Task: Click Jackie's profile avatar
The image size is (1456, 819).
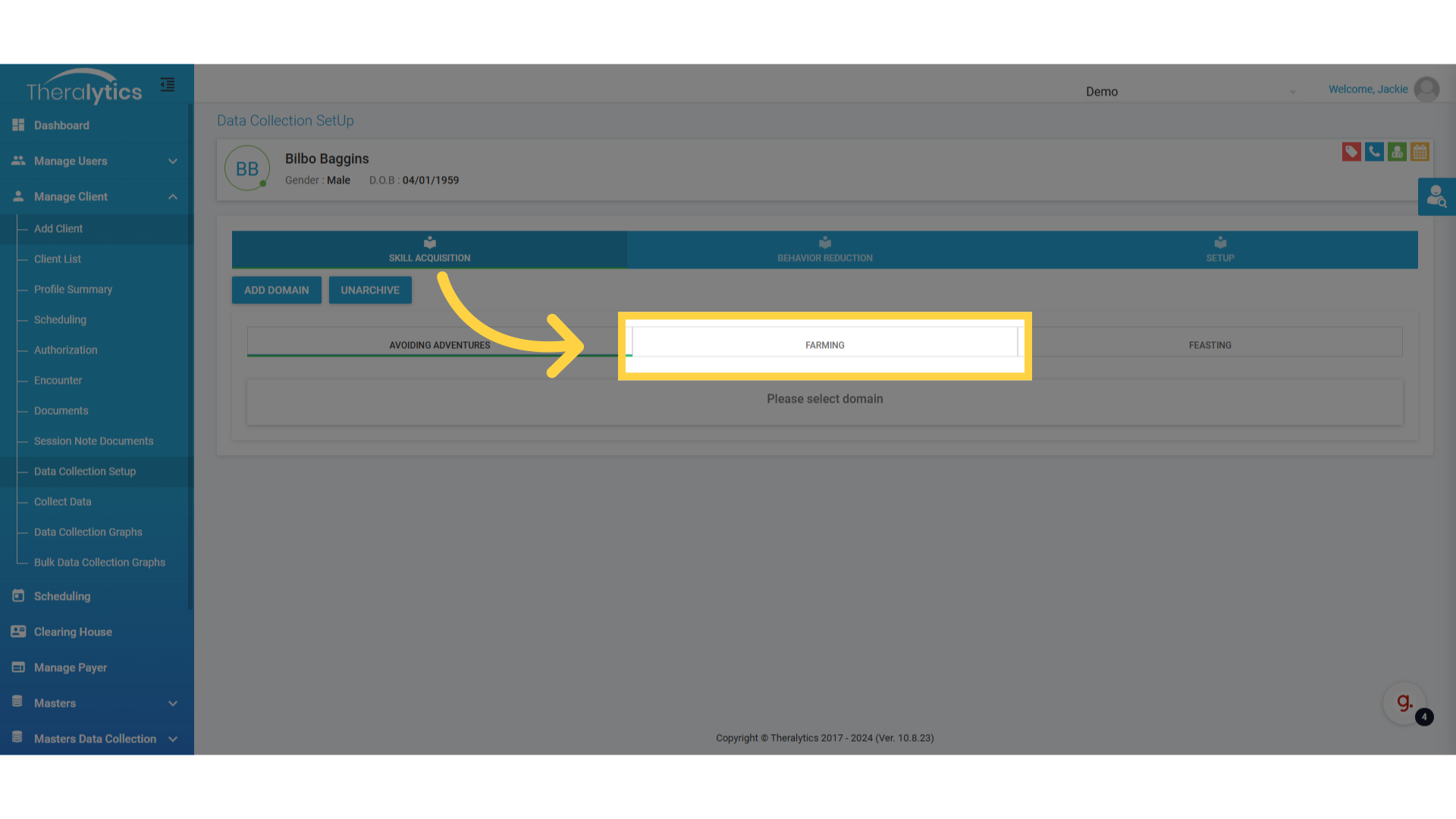Action: pyautogui.click(x=1426, y=89)
